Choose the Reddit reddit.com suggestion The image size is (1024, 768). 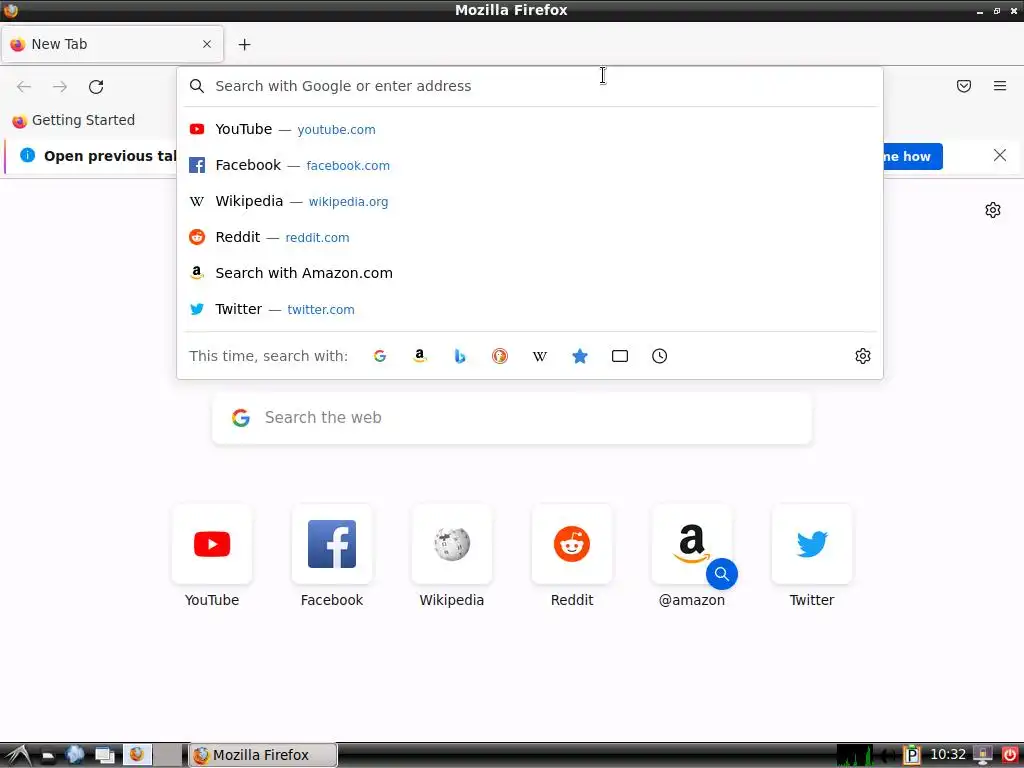tap(530, 237)
